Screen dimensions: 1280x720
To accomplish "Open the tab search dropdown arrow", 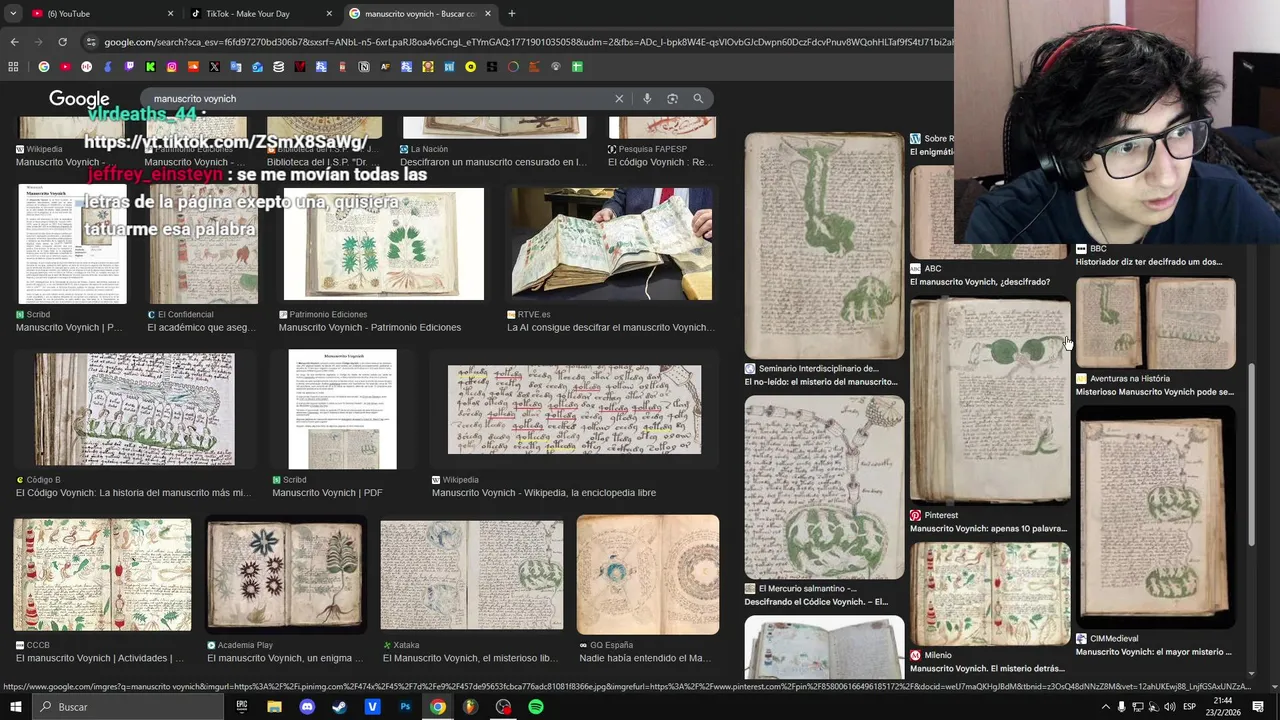I will pos(13,13).
